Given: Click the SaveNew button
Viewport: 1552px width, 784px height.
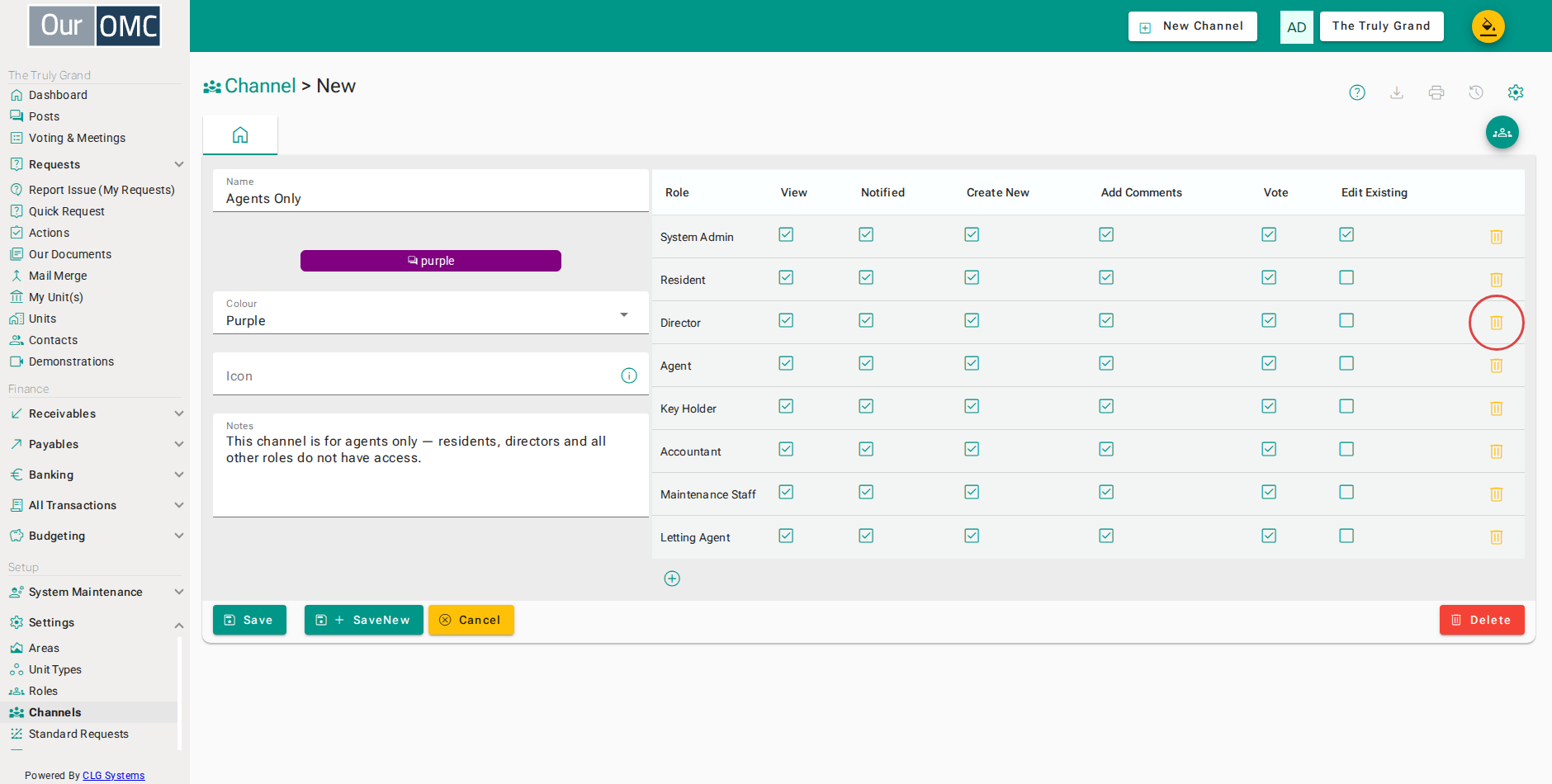Looking at the screenshot, I should coord(363,620).
